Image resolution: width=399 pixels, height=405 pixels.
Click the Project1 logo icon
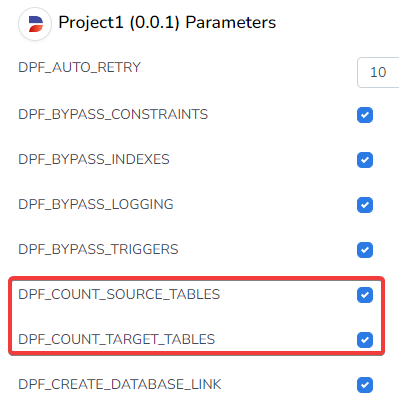tap(35, 24)
